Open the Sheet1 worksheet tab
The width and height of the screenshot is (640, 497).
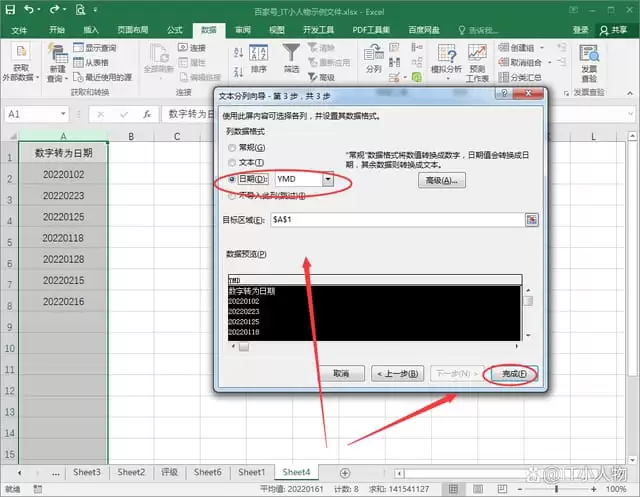point(251,472)
